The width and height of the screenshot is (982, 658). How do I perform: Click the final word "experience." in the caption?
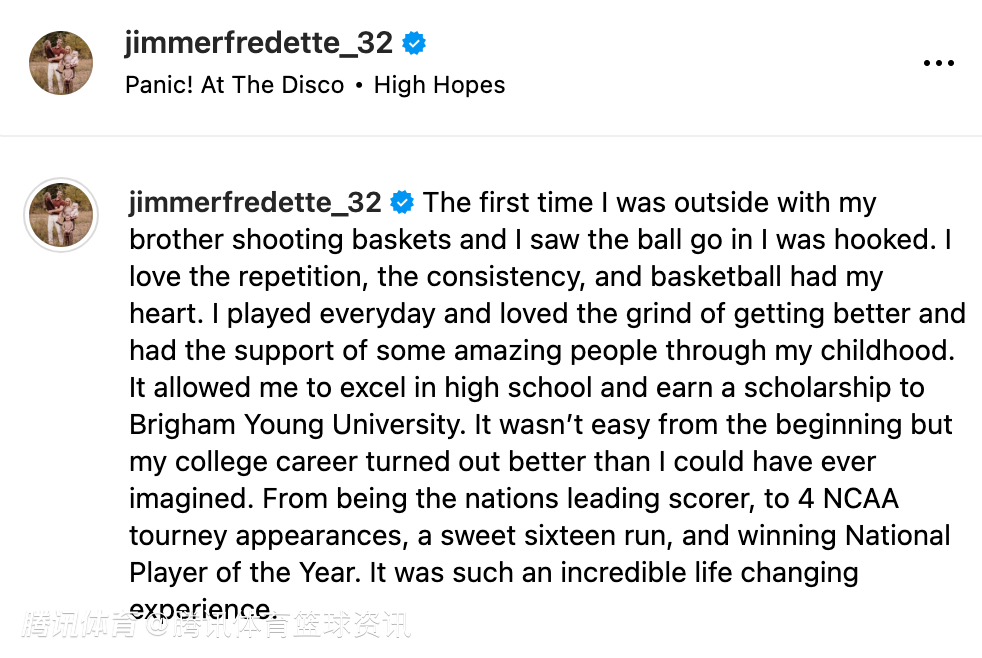point(201,609)
